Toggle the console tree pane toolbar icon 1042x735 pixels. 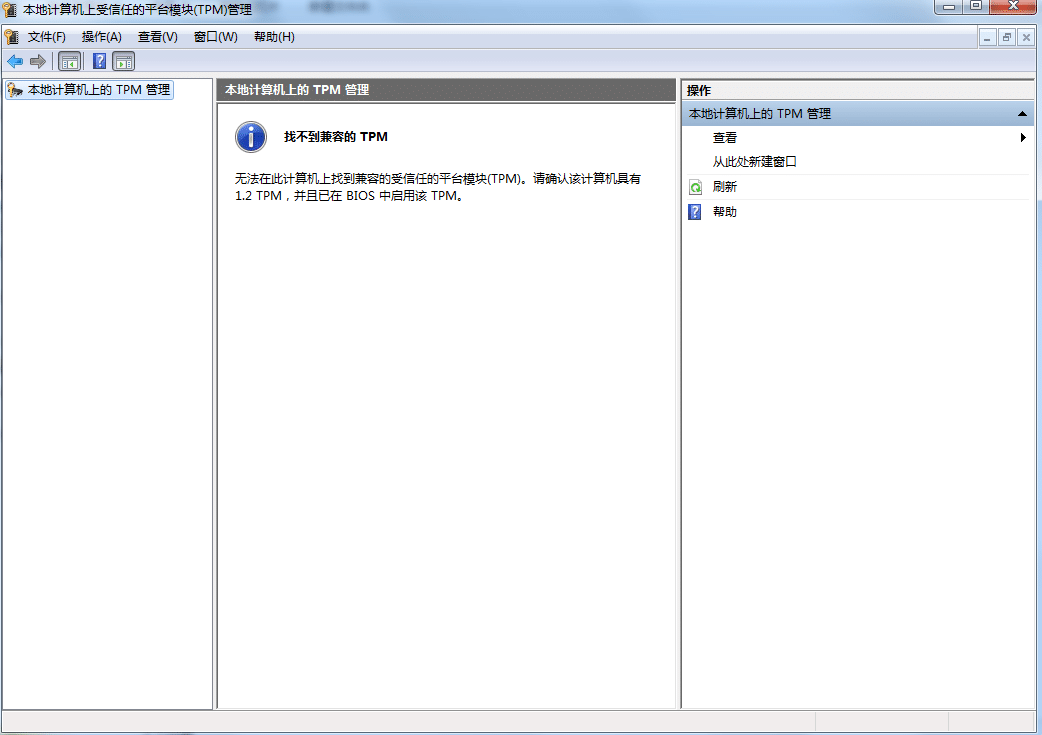coord(69,61)
